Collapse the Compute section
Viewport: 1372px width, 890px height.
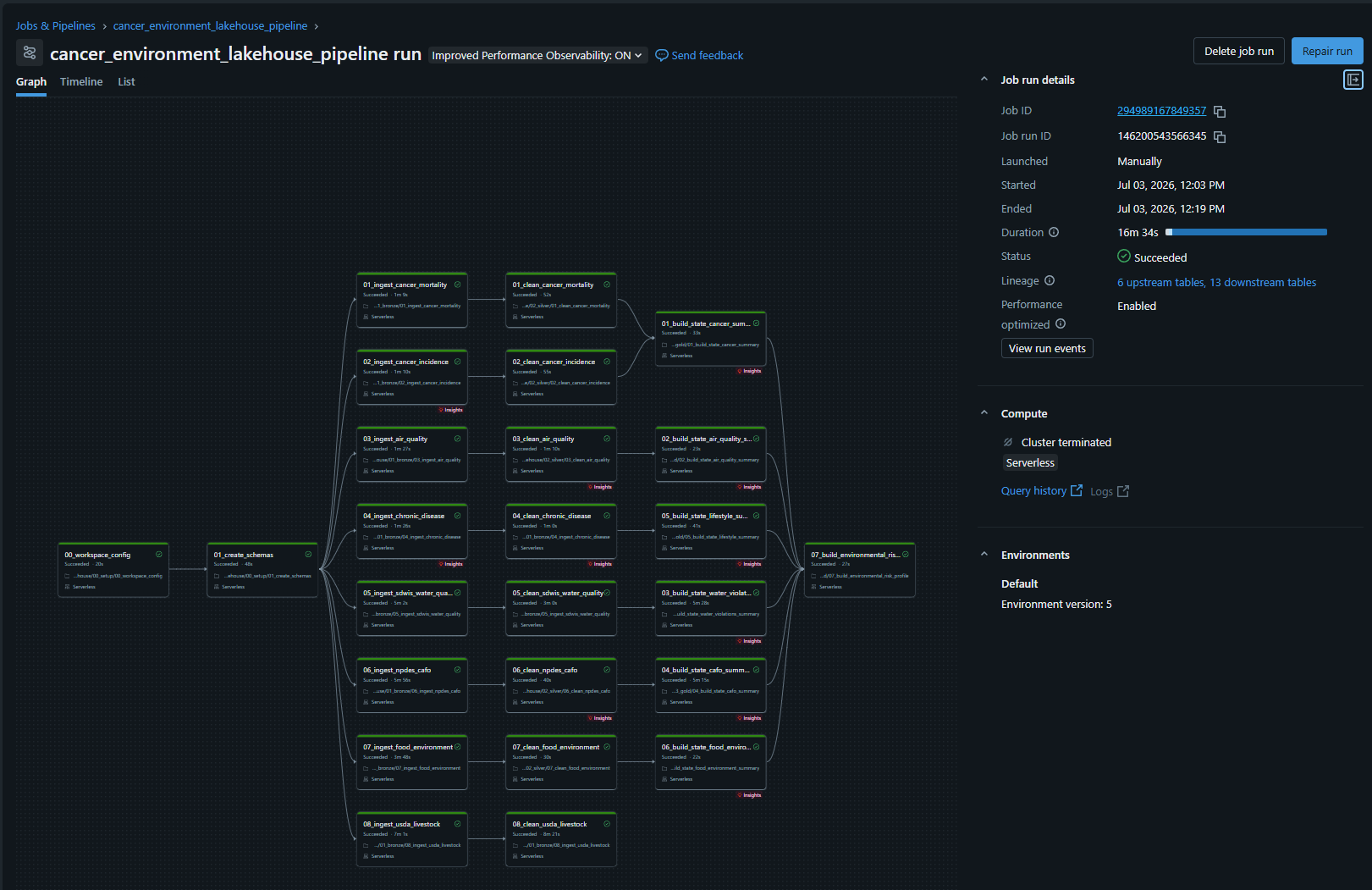tap(984, 413)
